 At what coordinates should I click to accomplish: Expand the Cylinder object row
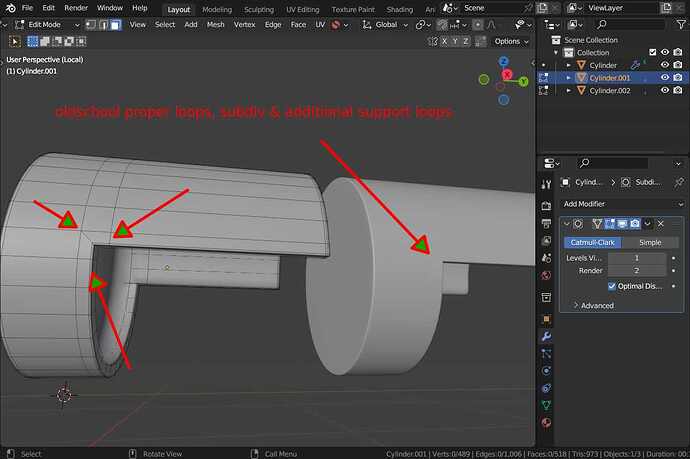pos(569,65)
